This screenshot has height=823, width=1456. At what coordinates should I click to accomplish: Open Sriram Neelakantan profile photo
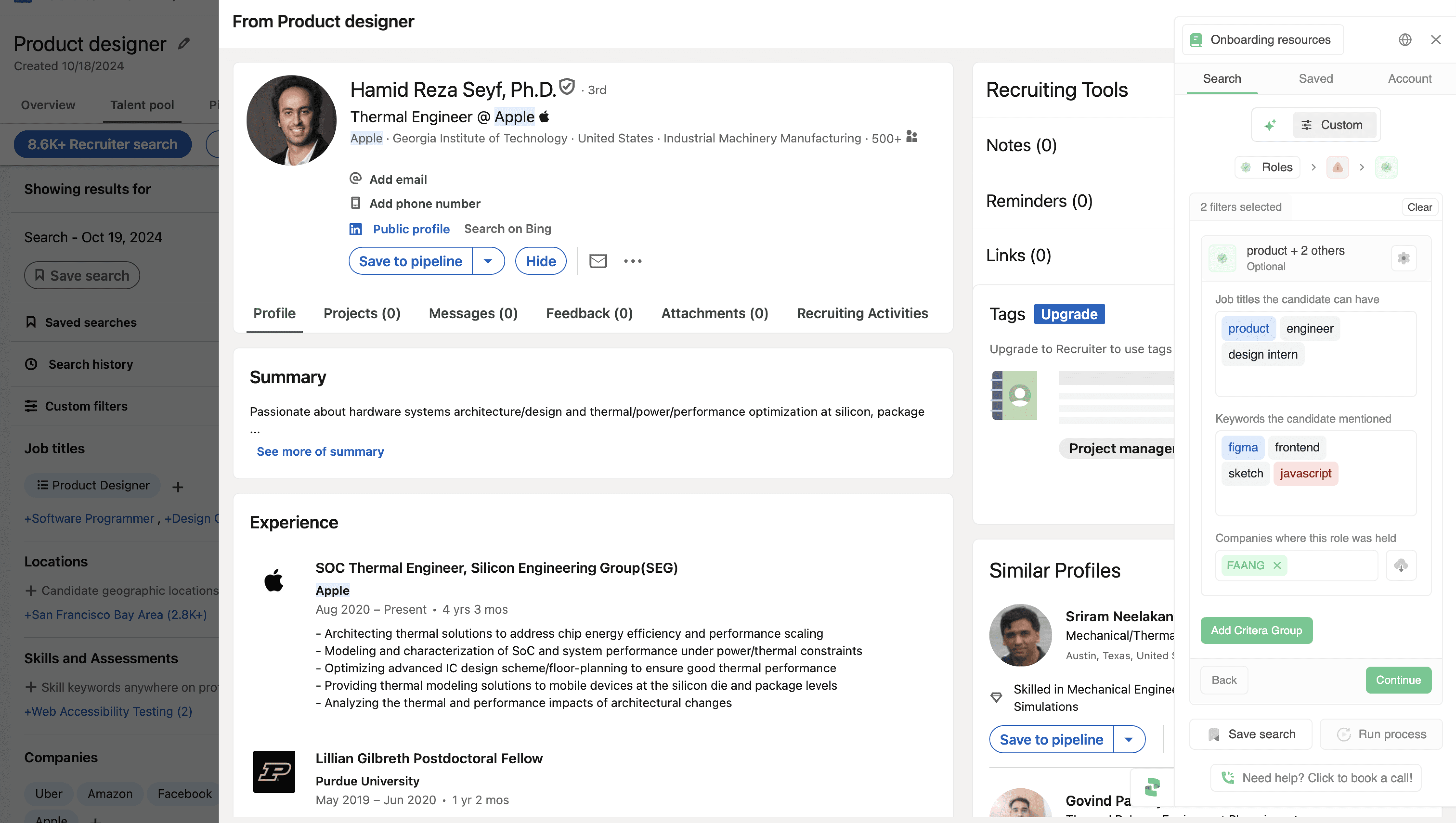pos(1020,635)
